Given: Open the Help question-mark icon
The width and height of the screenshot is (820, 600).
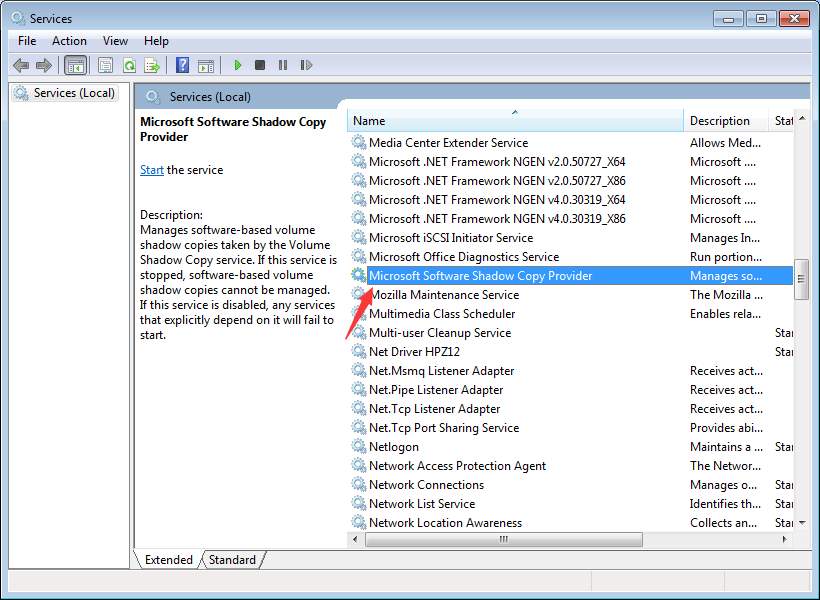Looking at the screenshot, I should click(x=183, y=65).
